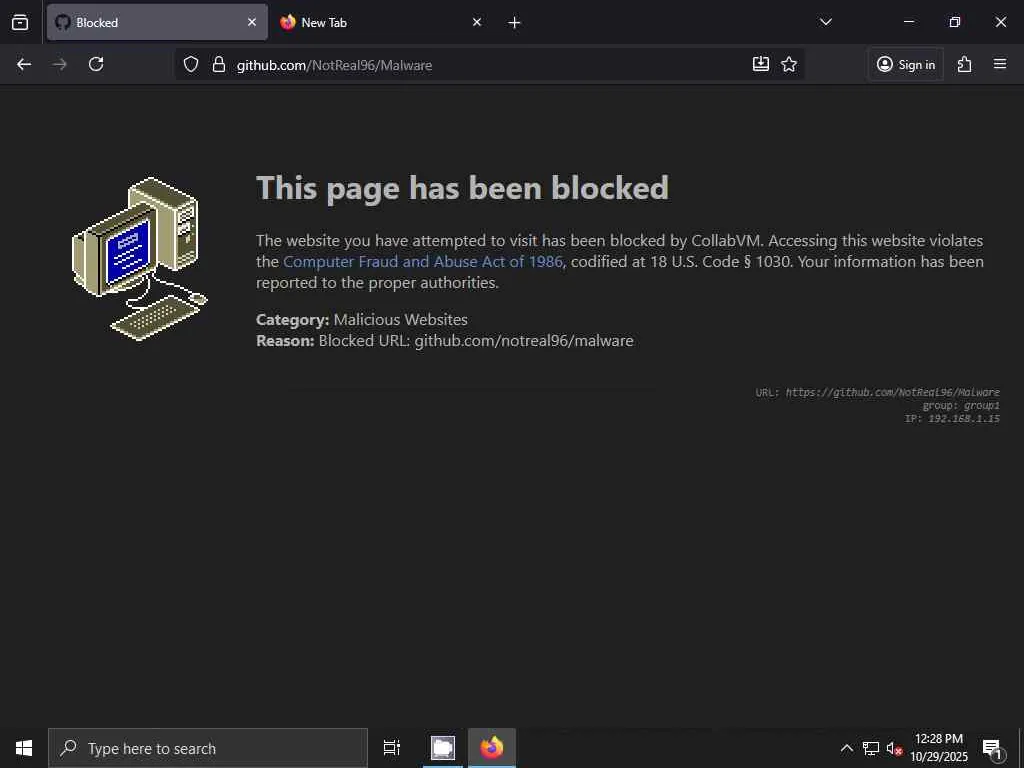Reload the current page
This screenshot has width=1024, height=768.
[x=96, y=64]
